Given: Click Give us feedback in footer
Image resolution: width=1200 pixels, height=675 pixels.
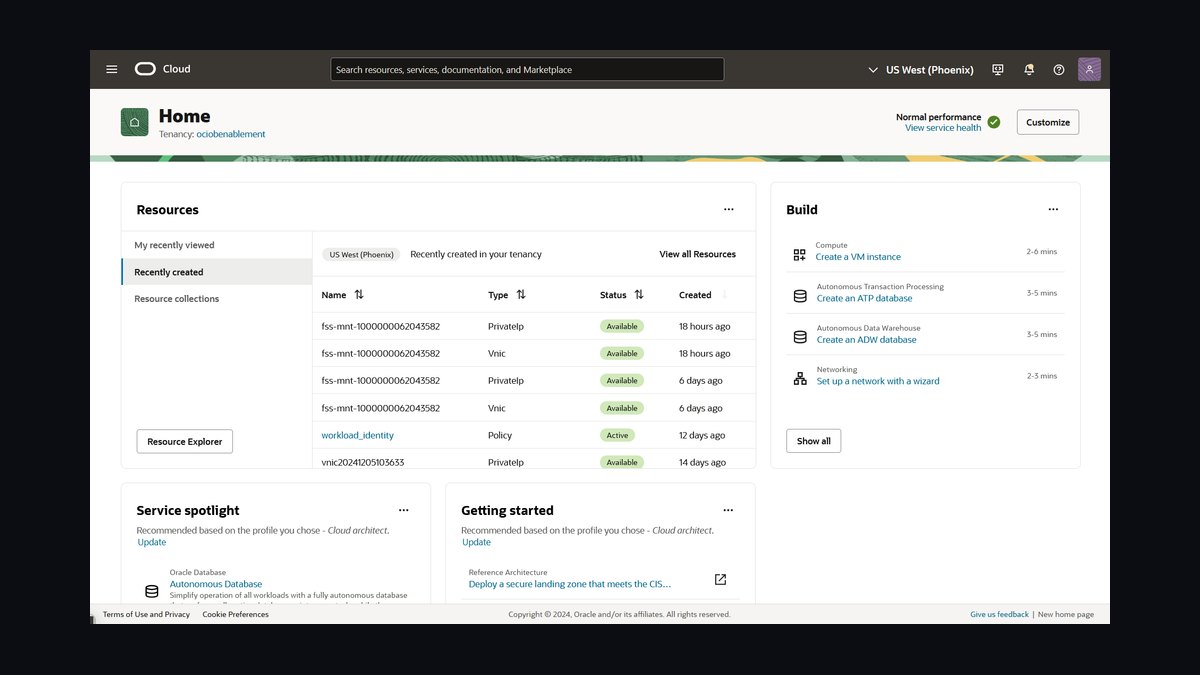Looking at the screenshot, I should pyautogui.click(x=999, y=614).
